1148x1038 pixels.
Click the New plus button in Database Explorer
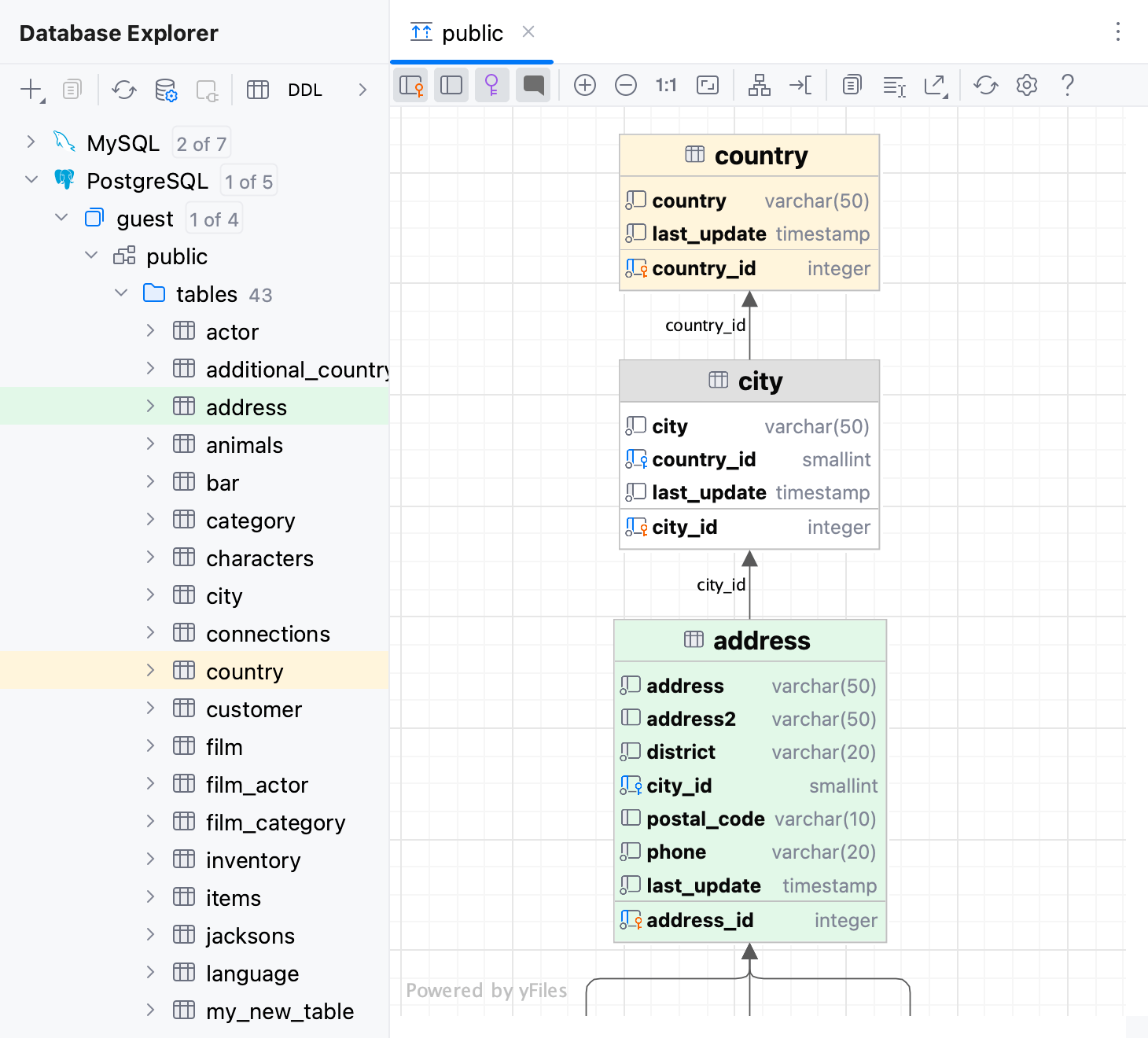(31, 90)
